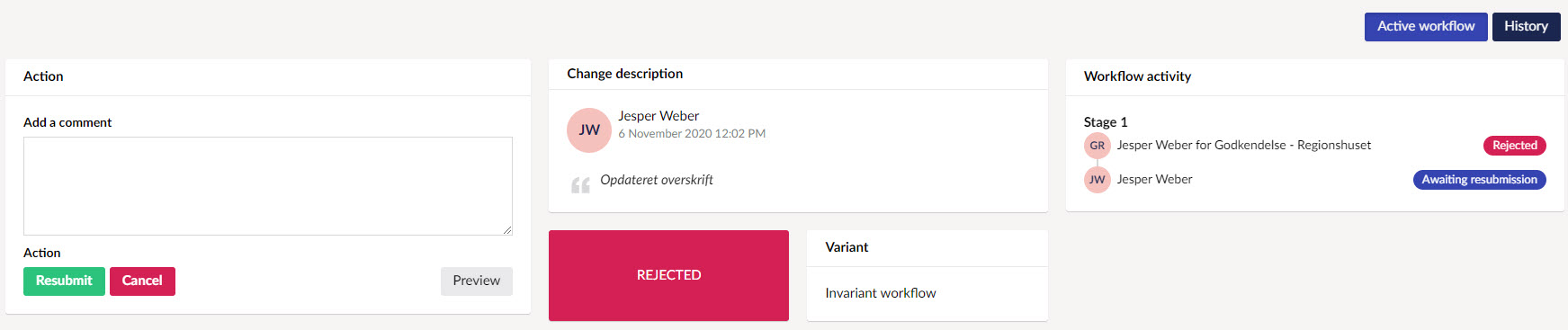Viewport: 1568px width, 330px height.
Task: Click Jesper Weber in Stage 1 list
Action: [1155, 180]
